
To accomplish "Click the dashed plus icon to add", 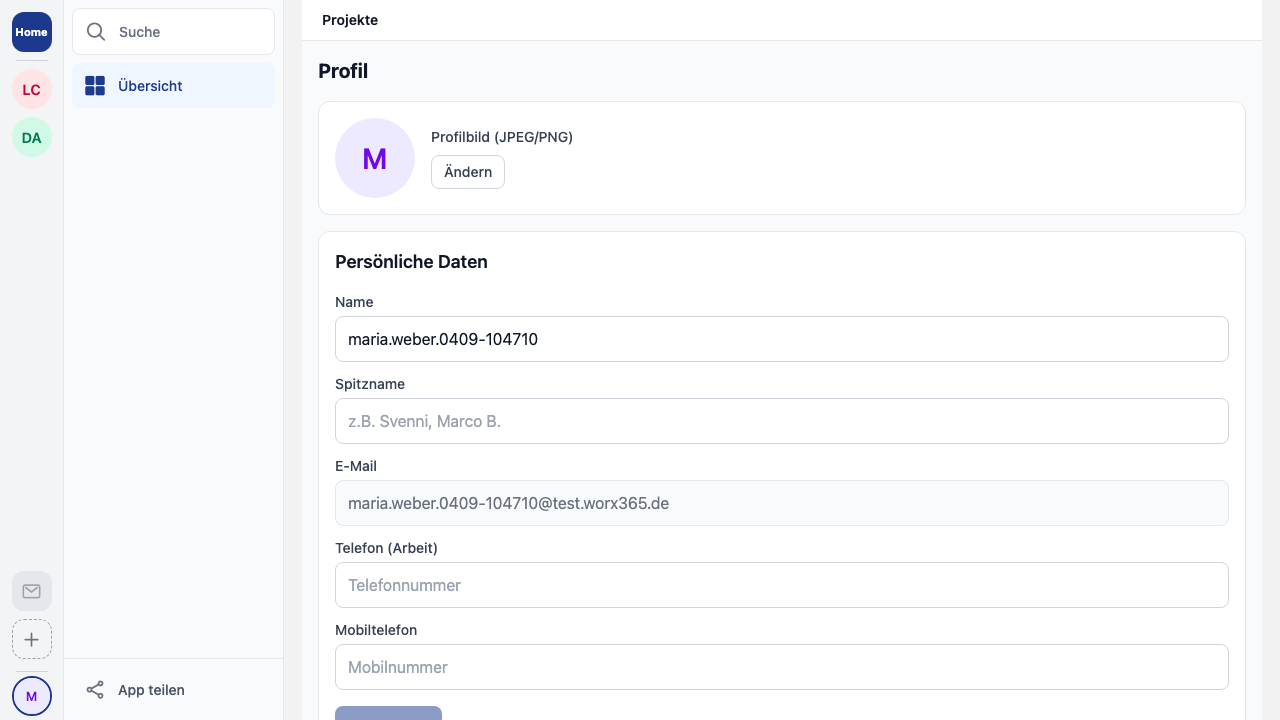I will pyautogui.click(x=32, y=640).
